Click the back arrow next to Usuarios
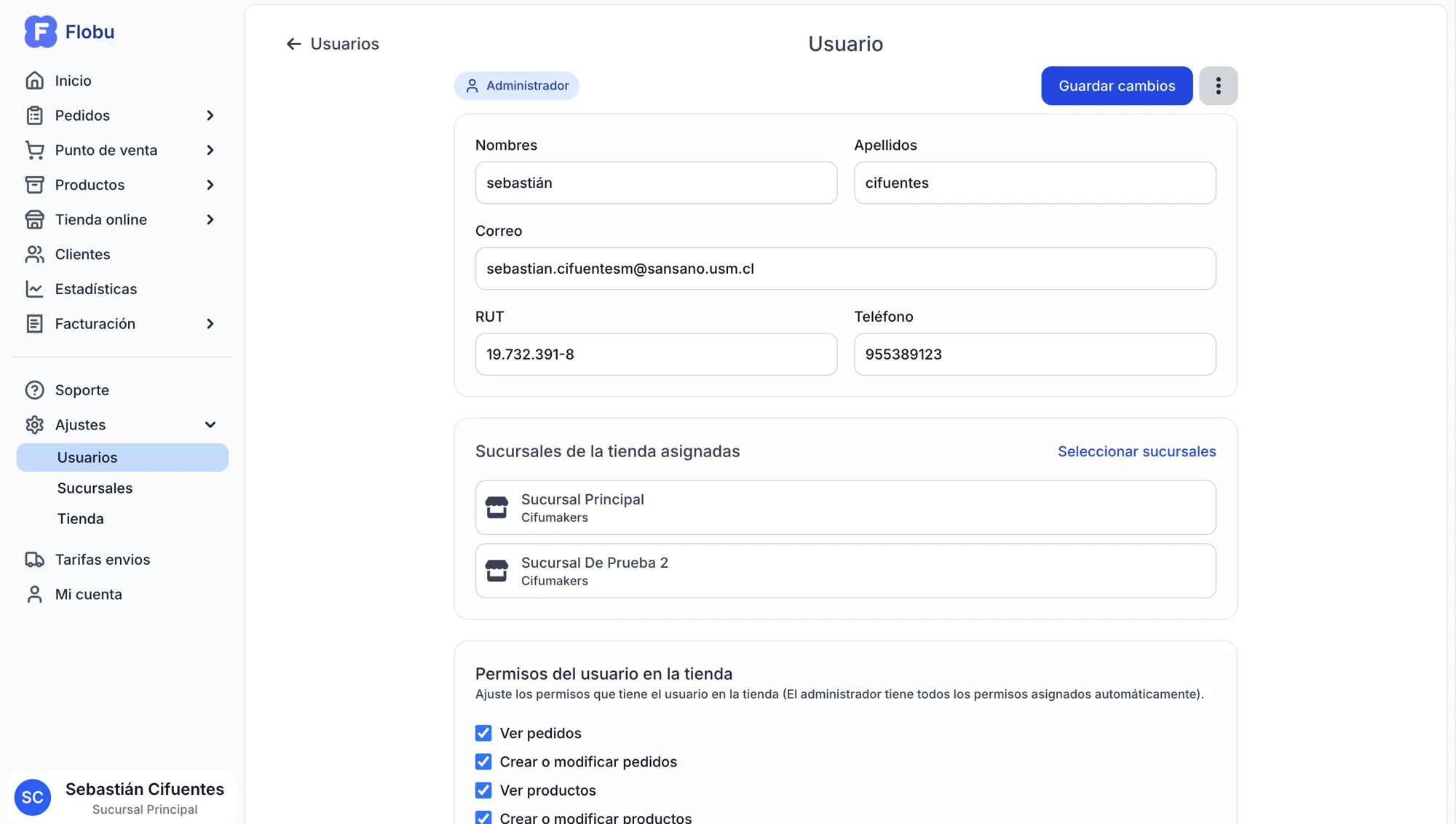1456x824 pixels. [293, 44]
